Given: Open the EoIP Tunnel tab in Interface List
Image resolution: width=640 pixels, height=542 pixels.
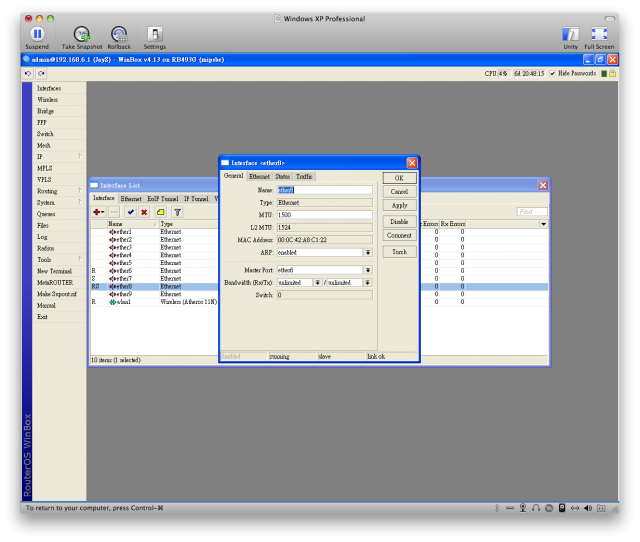Looking at the screenshot, I should click(x=162, y=199).
